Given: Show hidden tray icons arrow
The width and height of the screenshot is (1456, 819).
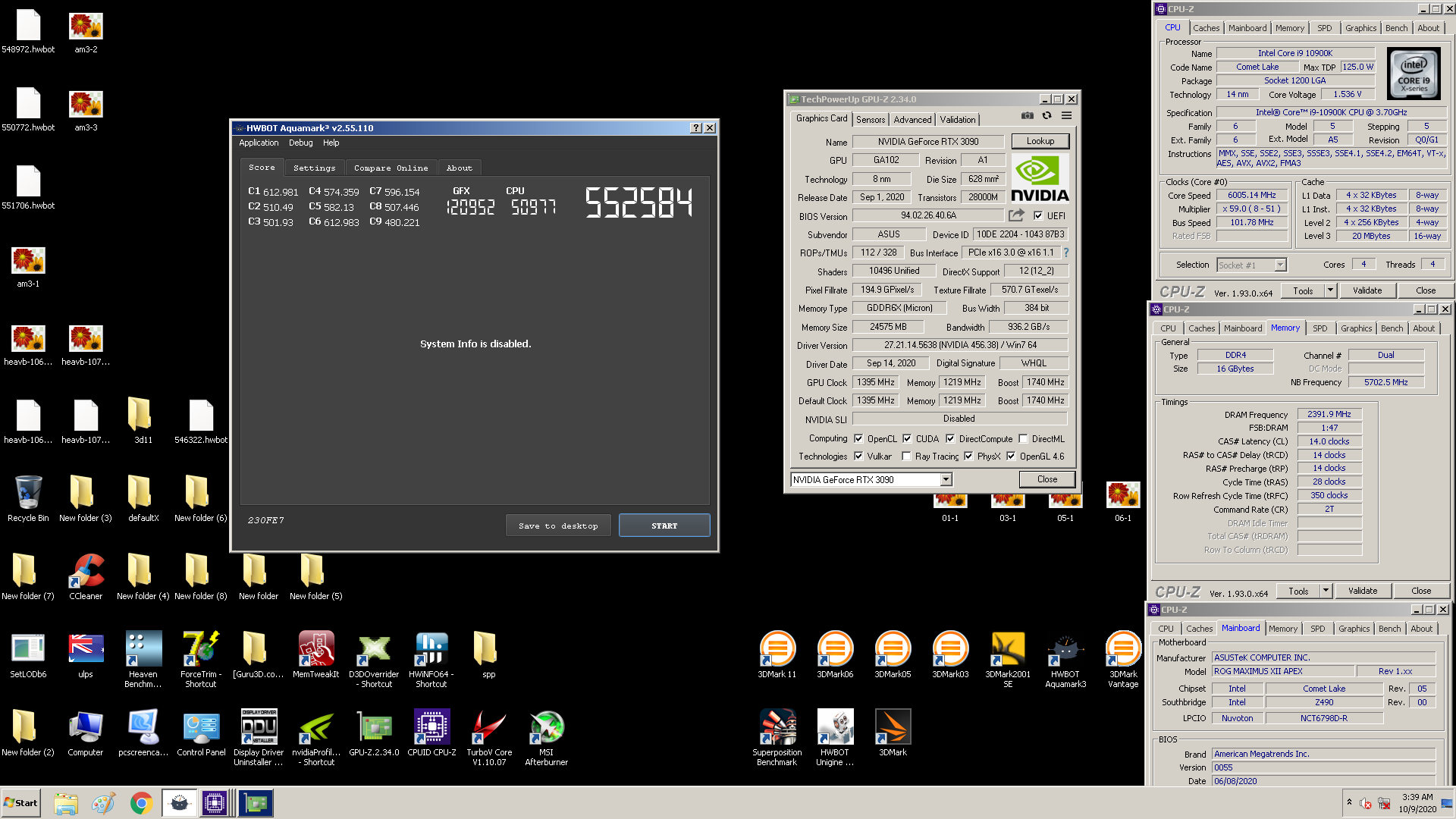Looking at the screenshot, I should coord(1349,802).
